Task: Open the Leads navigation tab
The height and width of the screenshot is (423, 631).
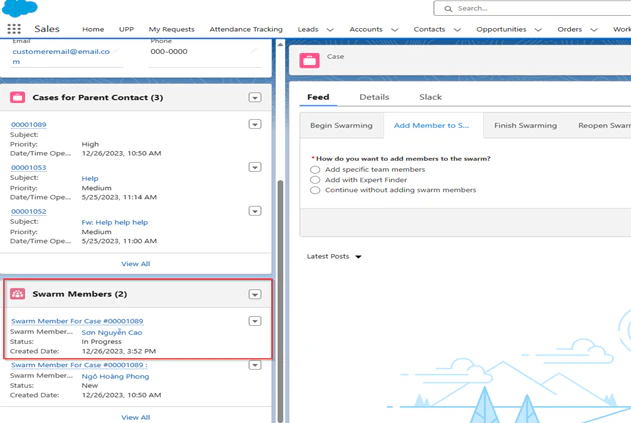Action: [308, 29]
